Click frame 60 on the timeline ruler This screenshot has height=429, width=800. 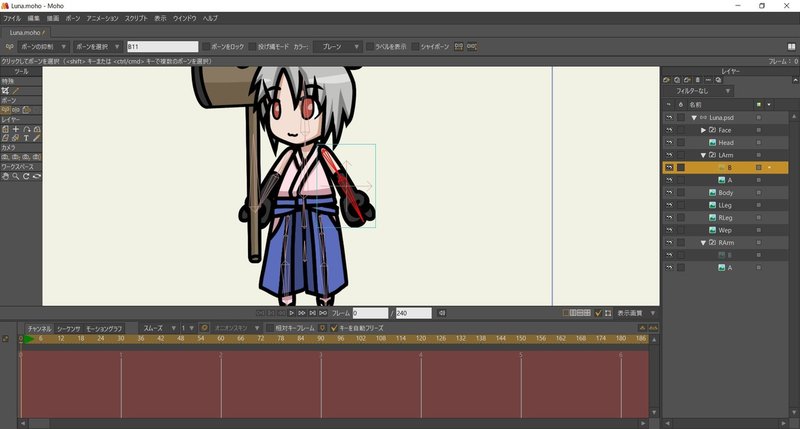click(x=220, y=339)
